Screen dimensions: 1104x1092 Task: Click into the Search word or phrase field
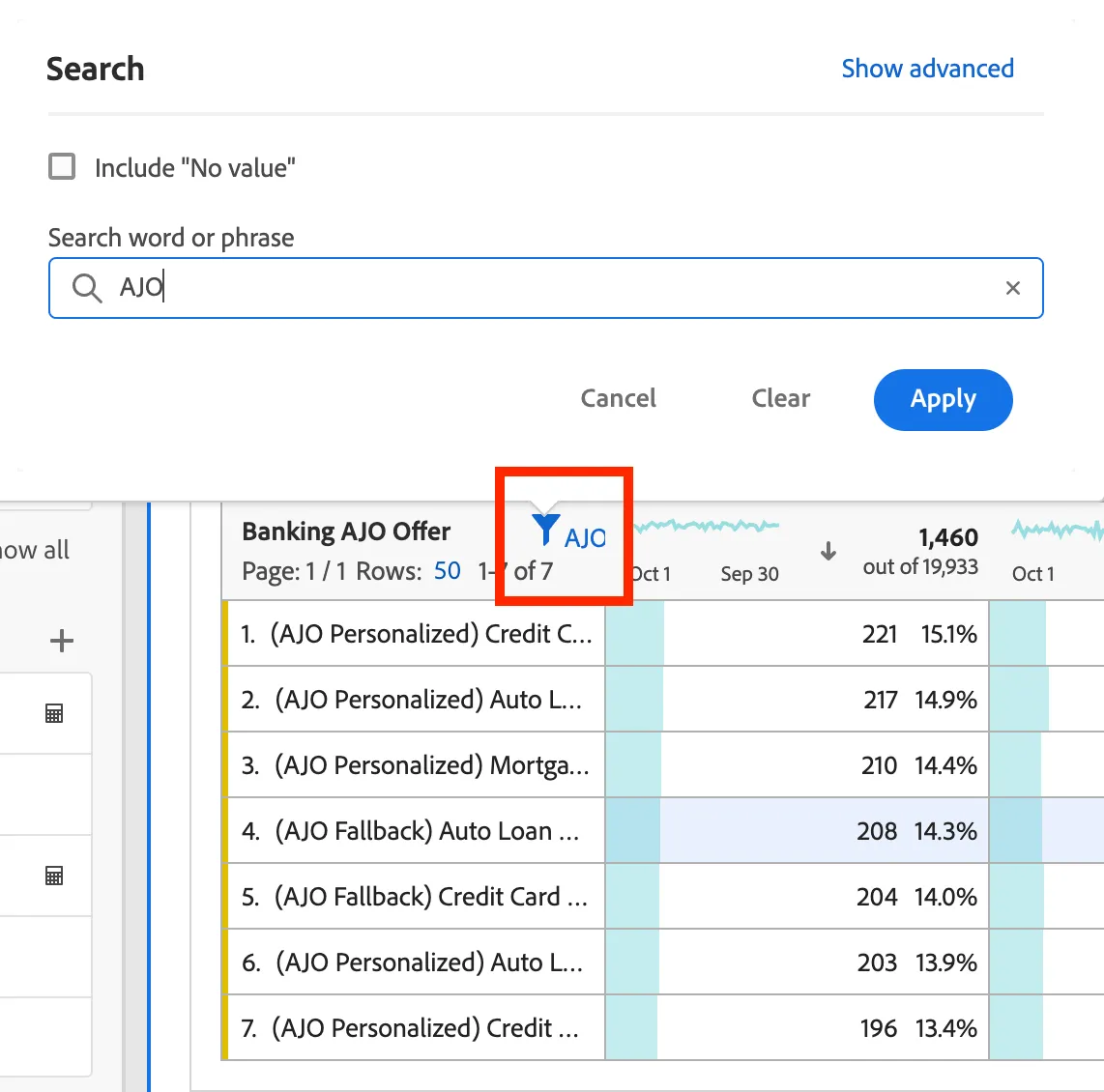(x=545, y=288)
